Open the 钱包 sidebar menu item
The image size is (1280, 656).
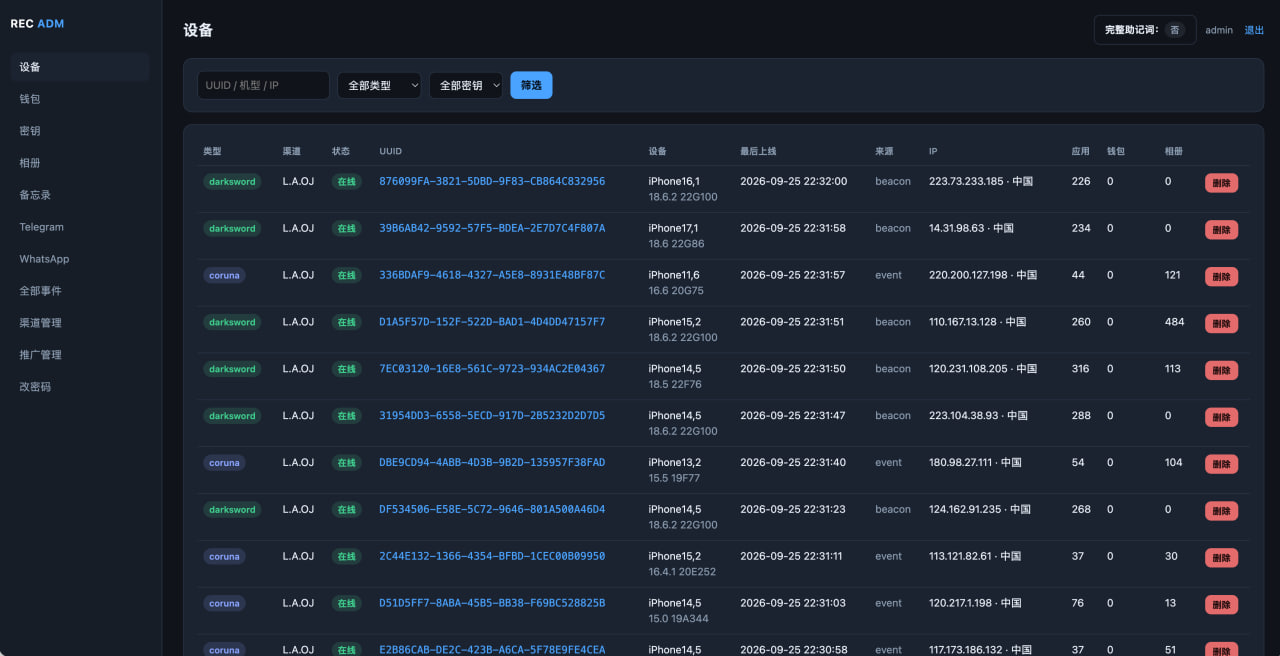coord(80,99)
